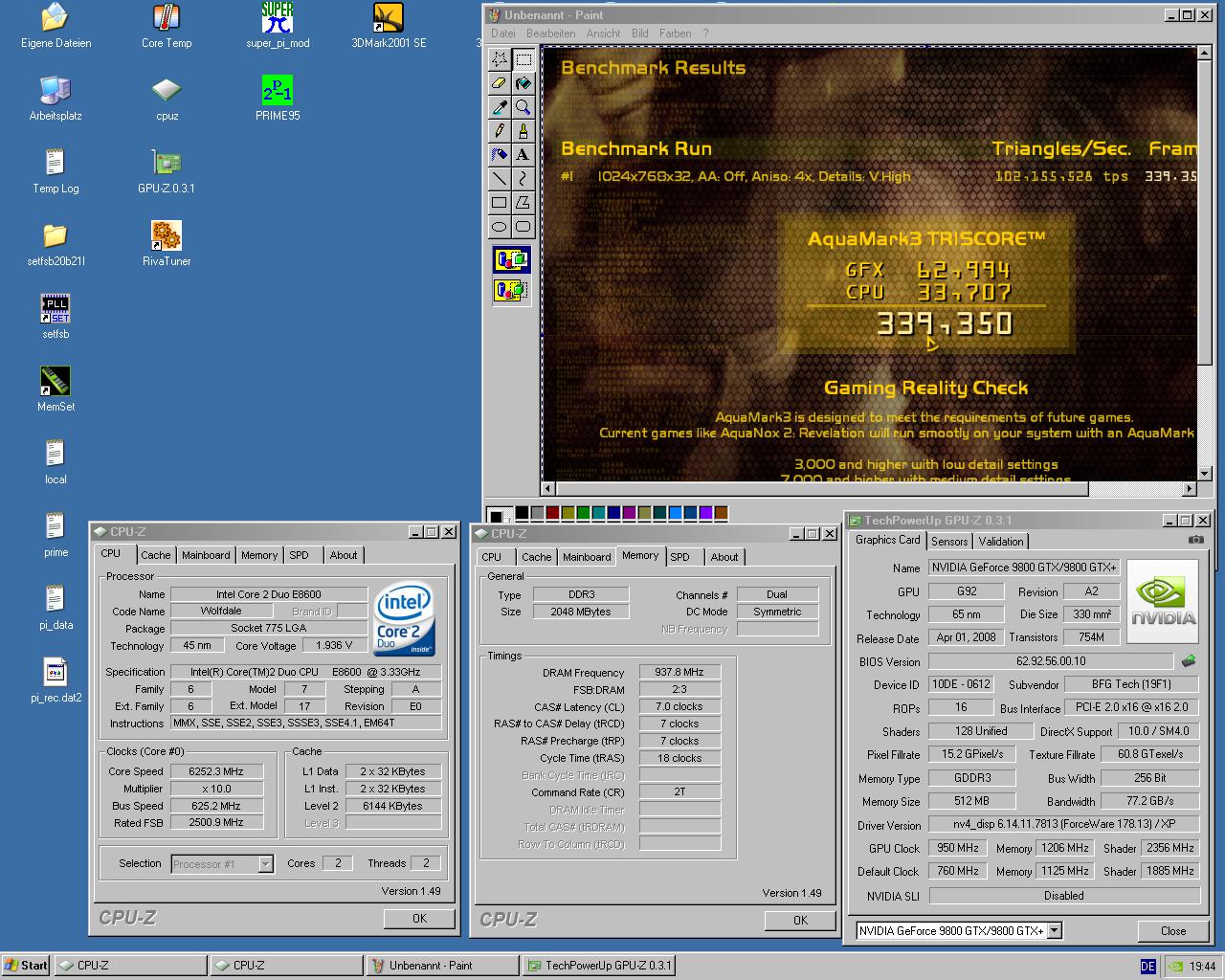This screenshot has height=980, width=1225.
Task: Click the Core Voltage value 1.936 V
Action: coord(335,646)
